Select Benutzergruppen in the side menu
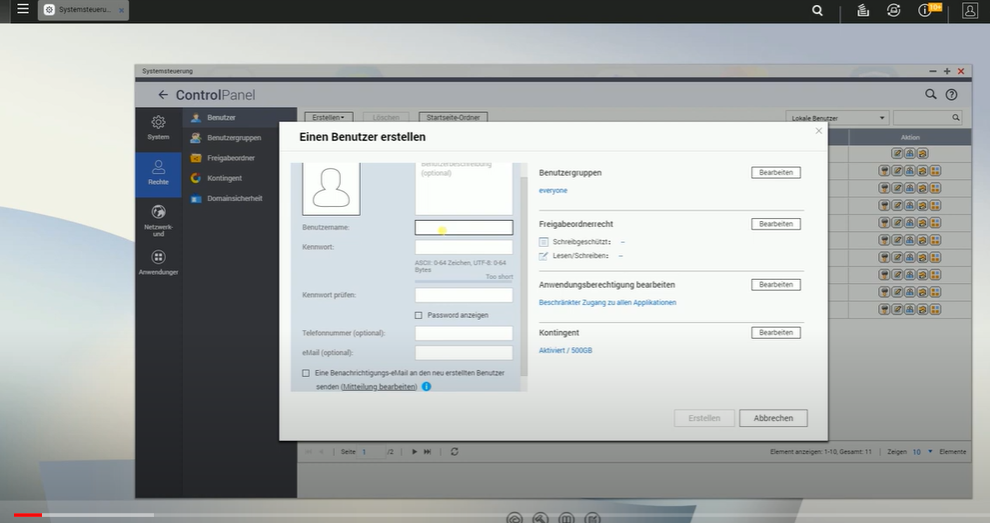Image resolution: width=990 pixels, height=523 pixels. [232, 138]
